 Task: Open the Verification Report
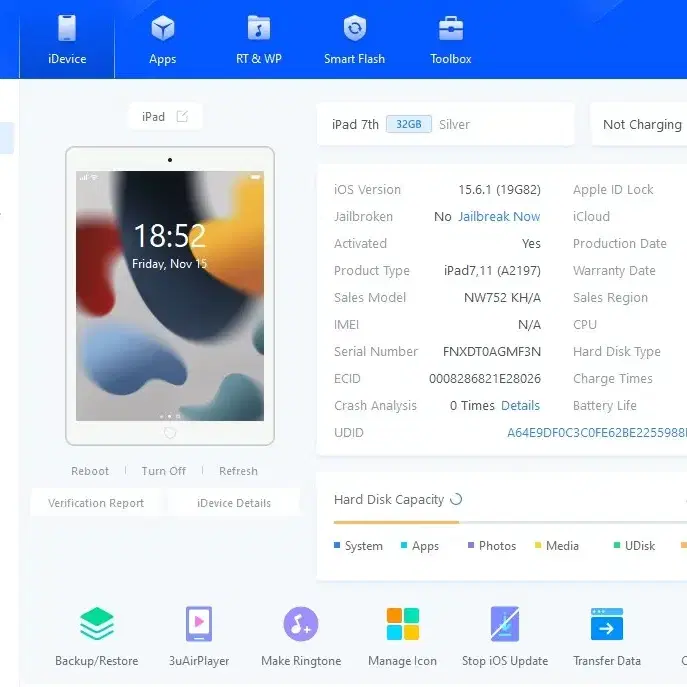(x=96, y=503)
